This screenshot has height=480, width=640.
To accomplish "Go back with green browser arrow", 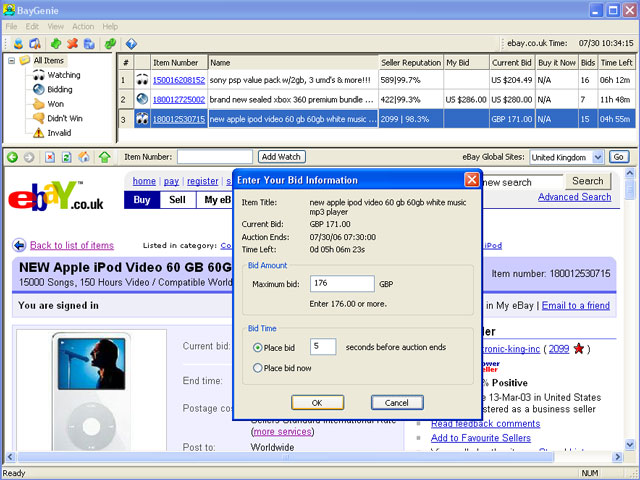I will 12,157.
